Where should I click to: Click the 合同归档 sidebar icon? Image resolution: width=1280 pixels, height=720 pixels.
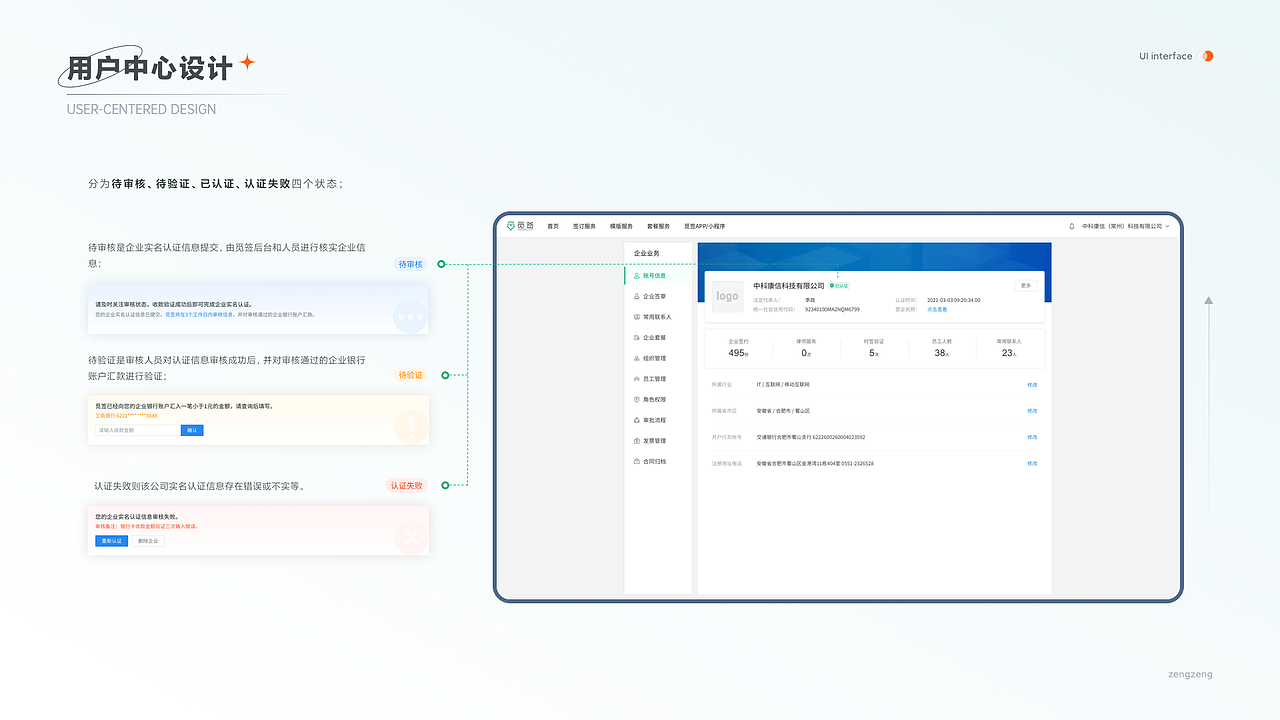click(637, 461)
